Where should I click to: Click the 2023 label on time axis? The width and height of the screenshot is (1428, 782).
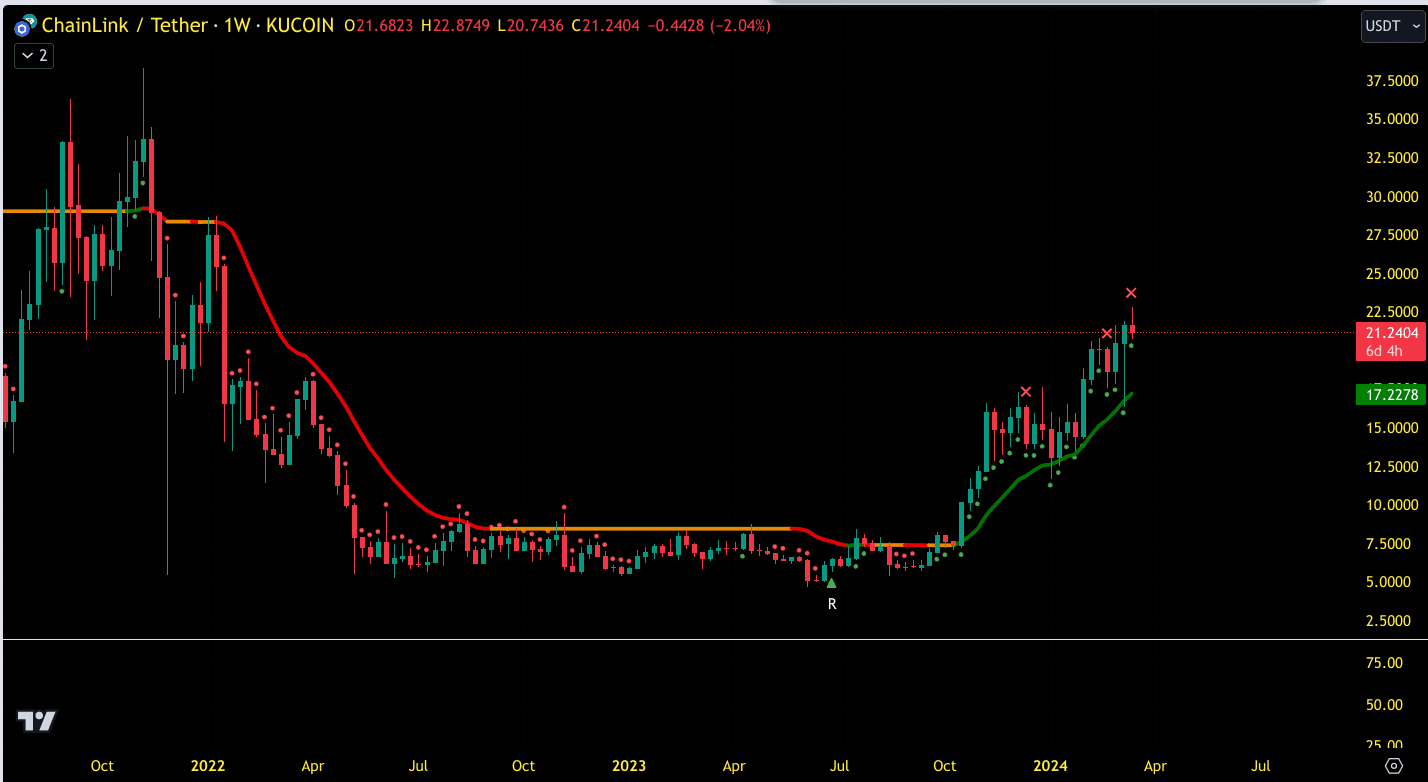(629, 766)
